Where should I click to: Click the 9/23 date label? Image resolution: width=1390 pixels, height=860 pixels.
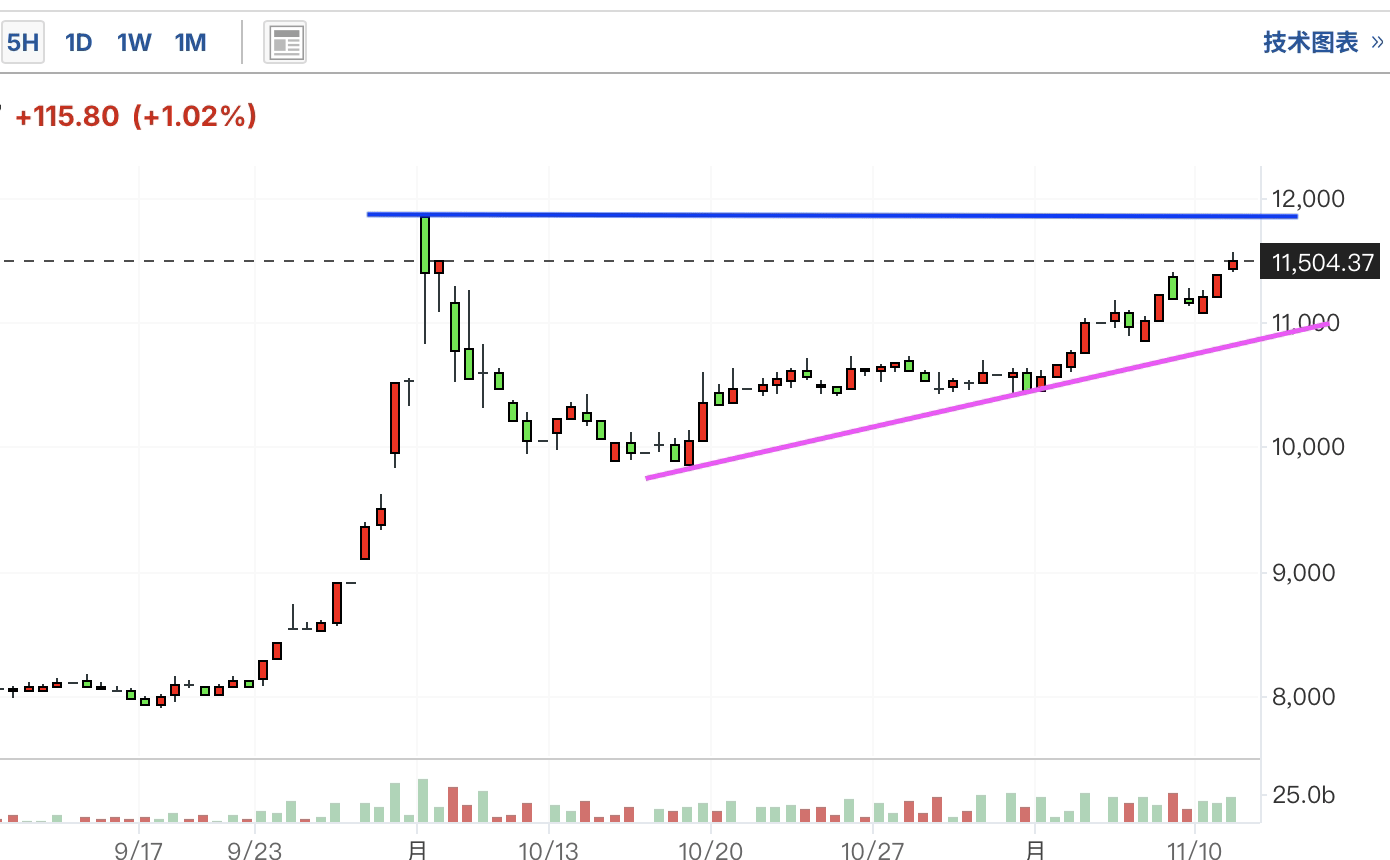(254, 850)
